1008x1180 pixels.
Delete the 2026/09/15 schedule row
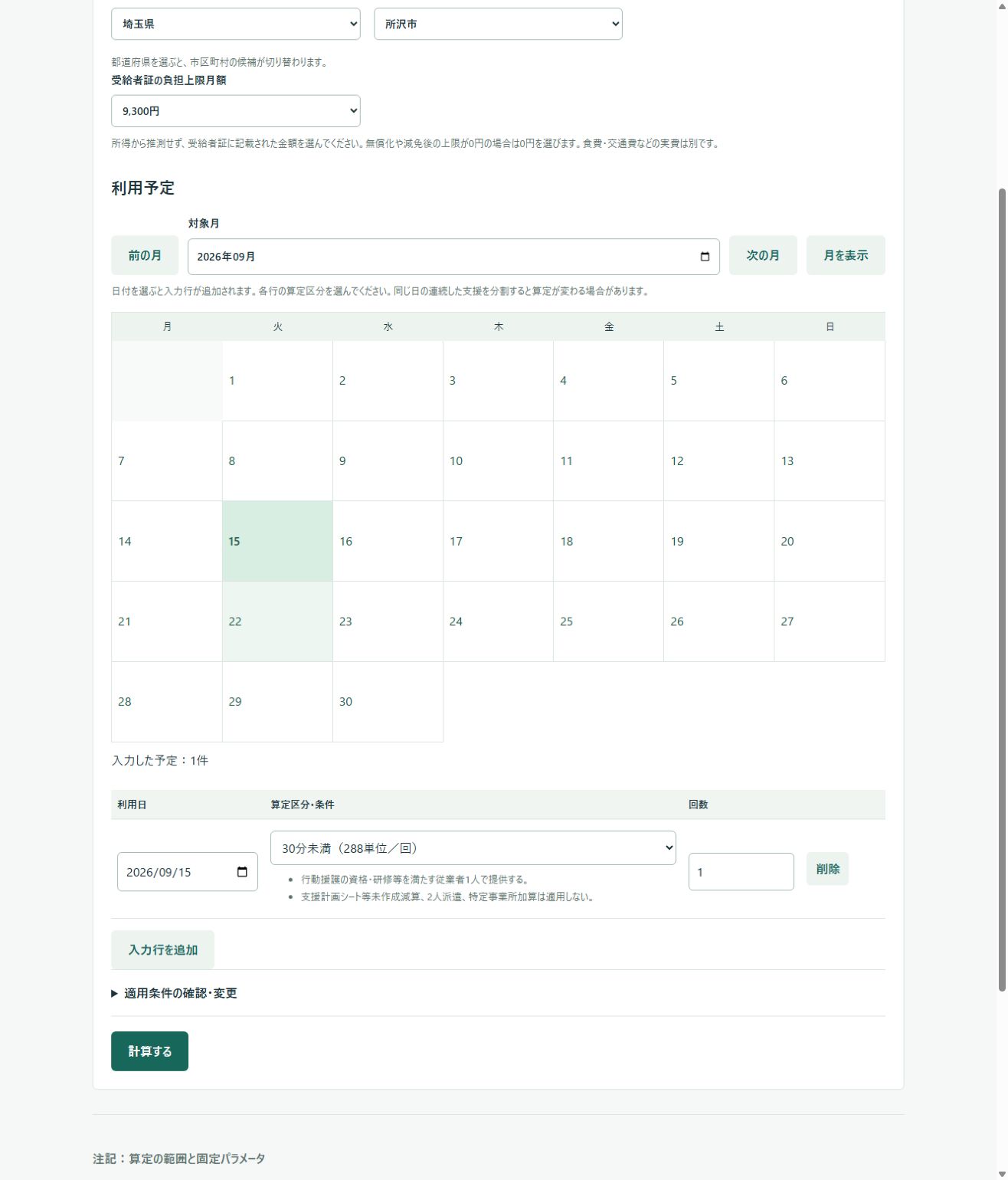coord(827,869)
